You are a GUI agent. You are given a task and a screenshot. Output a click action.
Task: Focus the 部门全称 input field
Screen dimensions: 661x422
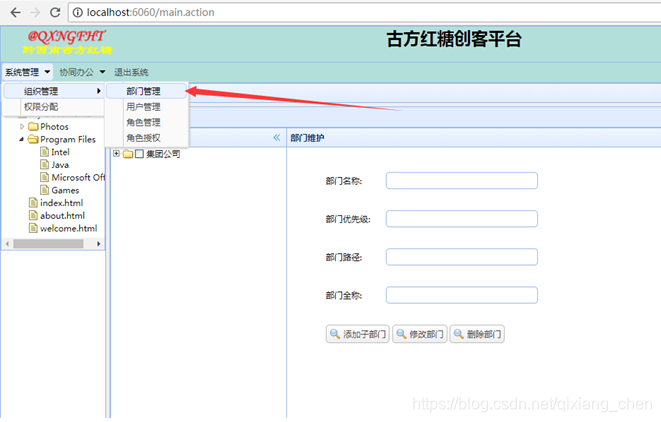[462, 295]
